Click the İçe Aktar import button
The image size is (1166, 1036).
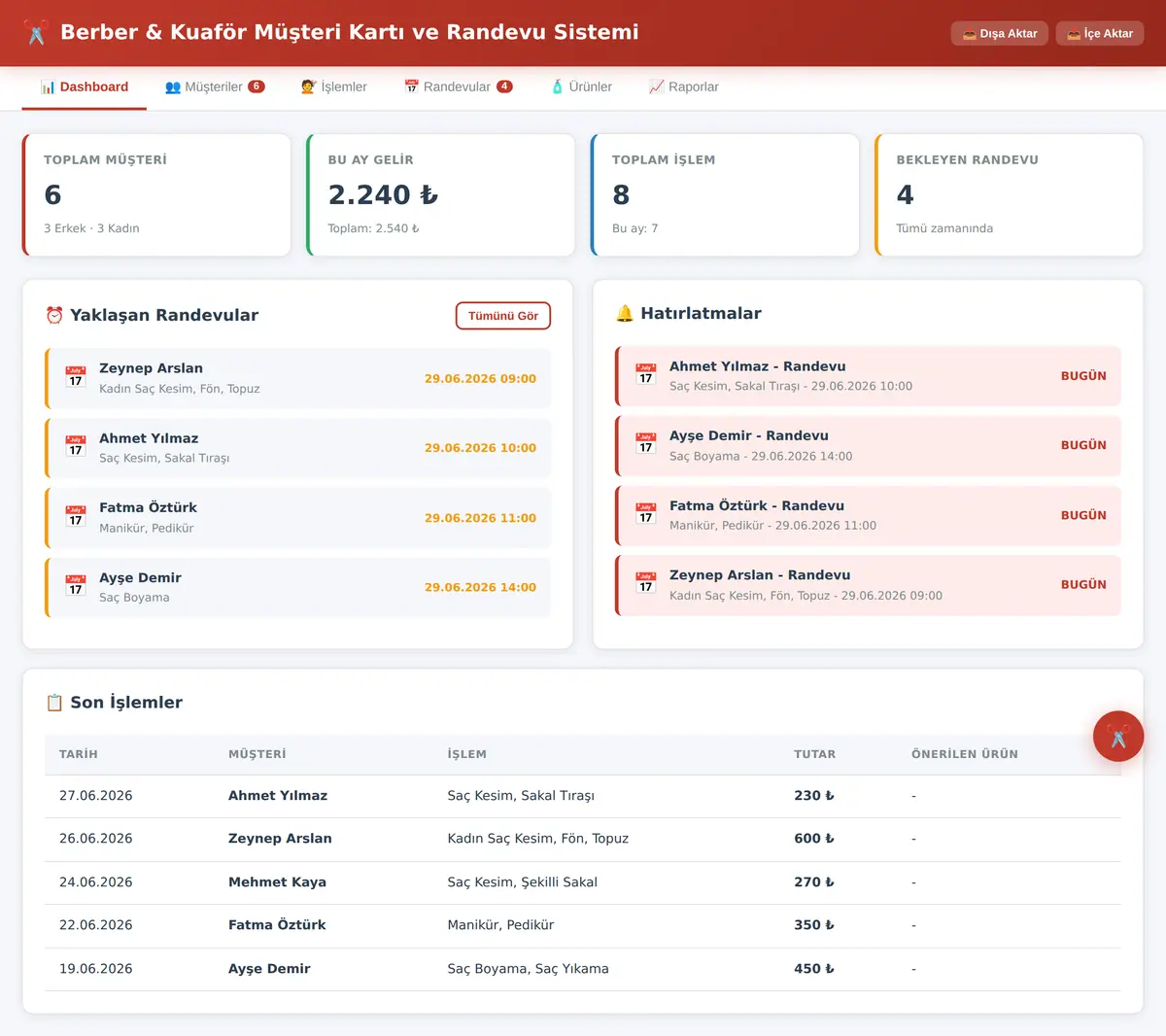(1100, 33)
